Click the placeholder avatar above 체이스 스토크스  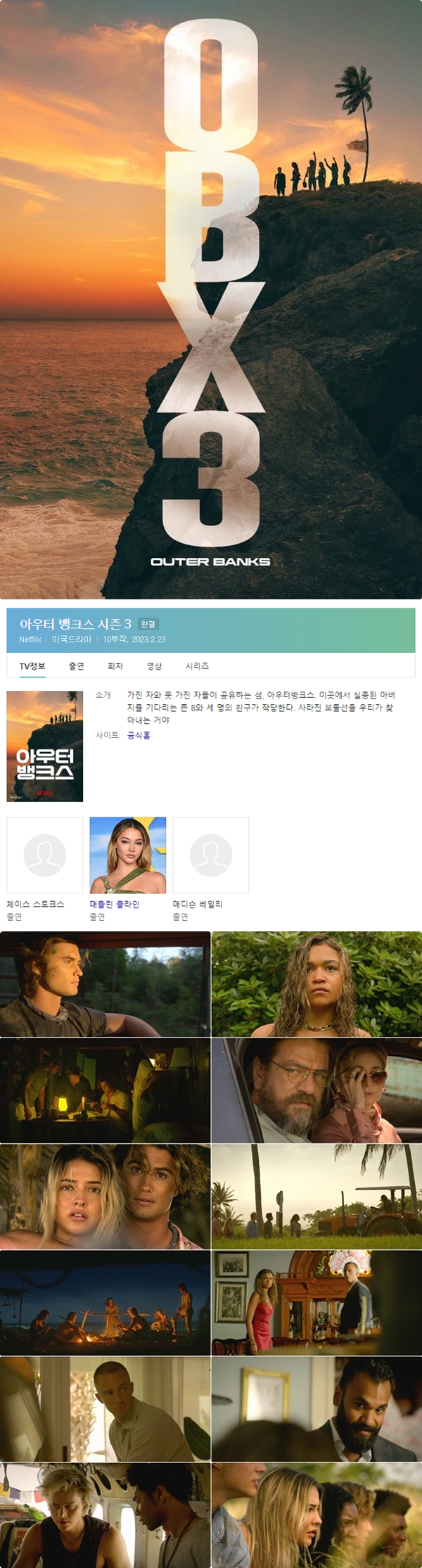click(x=45, y=855)
